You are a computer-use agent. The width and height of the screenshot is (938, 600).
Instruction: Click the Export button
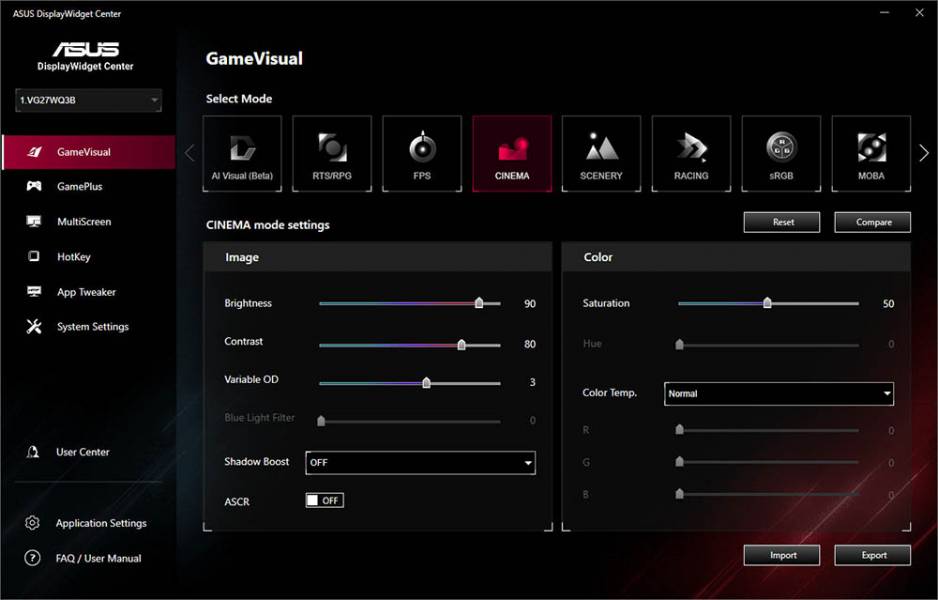coord(873,555)
